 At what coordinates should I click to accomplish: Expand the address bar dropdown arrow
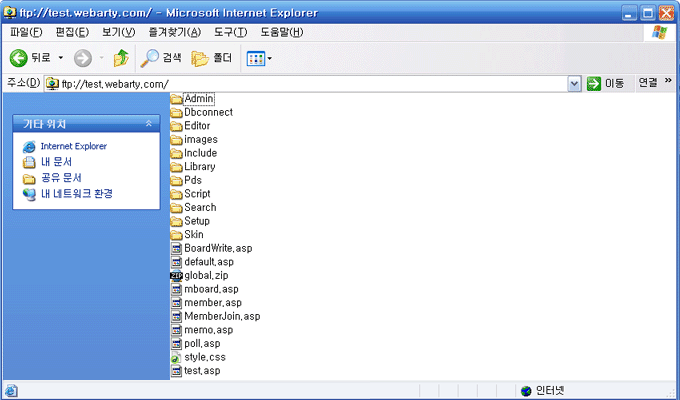coord(574,84)
